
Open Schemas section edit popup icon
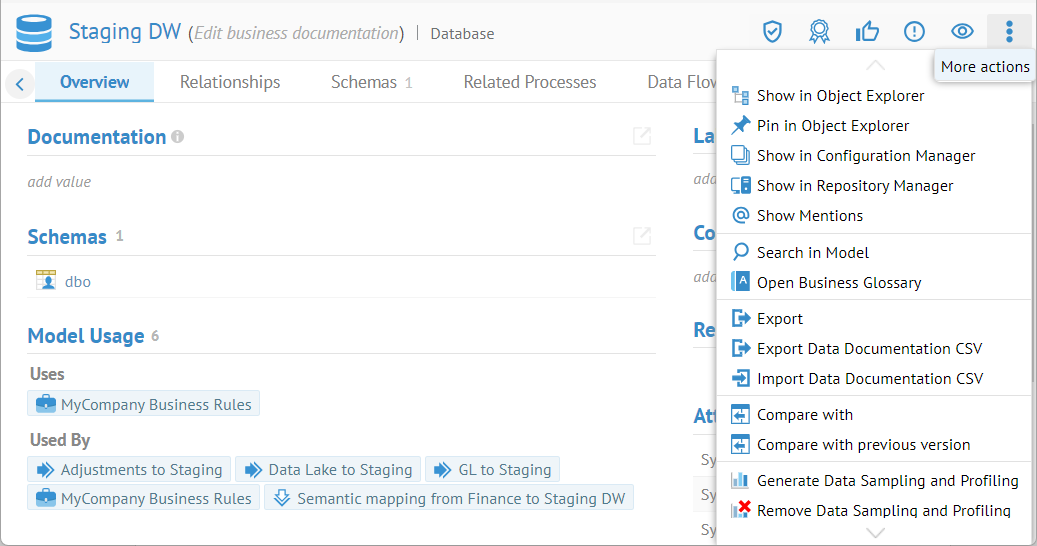pyautogui.click(x=642, y=236)
